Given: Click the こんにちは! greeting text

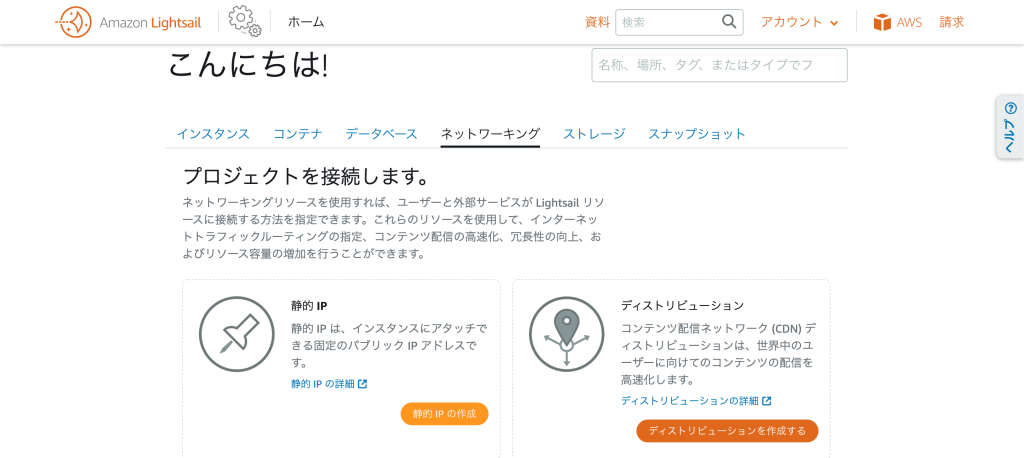Looking at the screenshot, I should 248,65.
